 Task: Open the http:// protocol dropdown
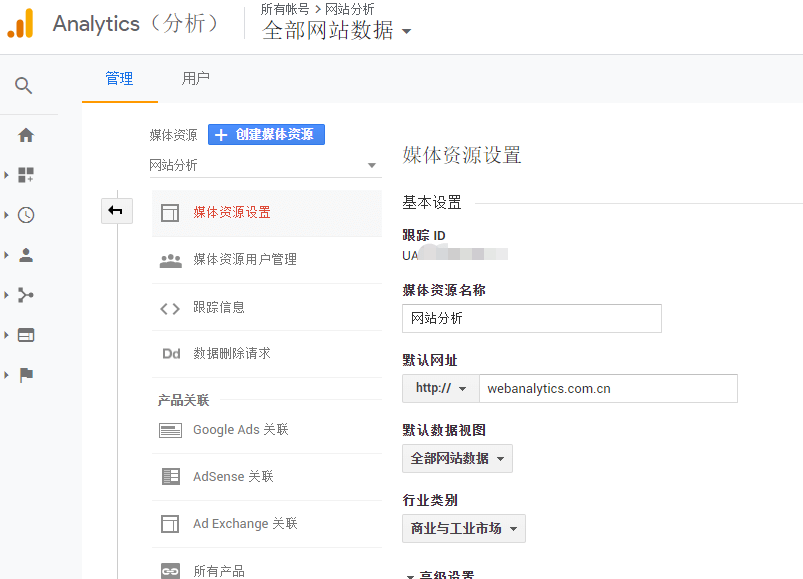click(440, 389)
